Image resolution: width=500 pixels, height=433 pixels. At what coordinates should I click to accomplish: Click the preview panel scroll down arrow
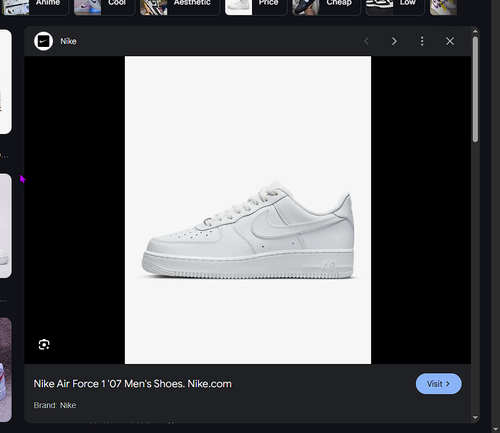coord(475,417)
